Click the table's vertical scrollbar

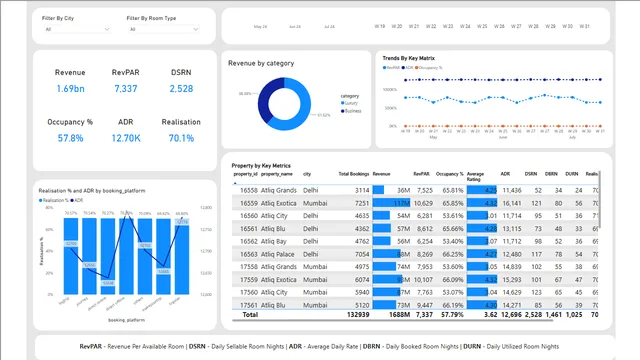[600, 200]
